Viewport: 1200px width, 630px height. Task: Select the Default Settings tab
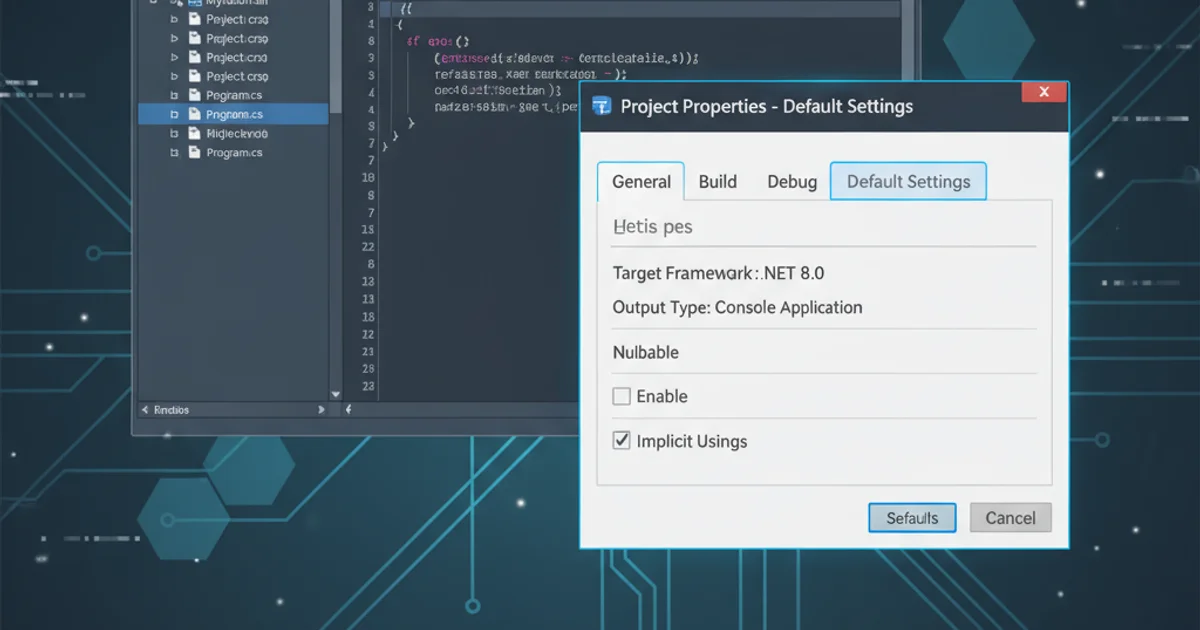click(x=908, y=182)
